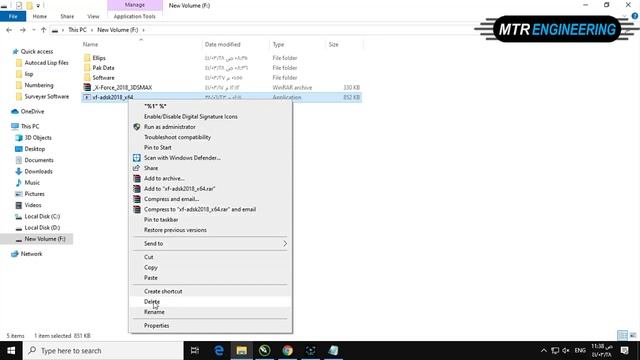Open Windows Start menu
Image resolution: width=640 pixels, height=360 pixels.
(x=11, y=351)
